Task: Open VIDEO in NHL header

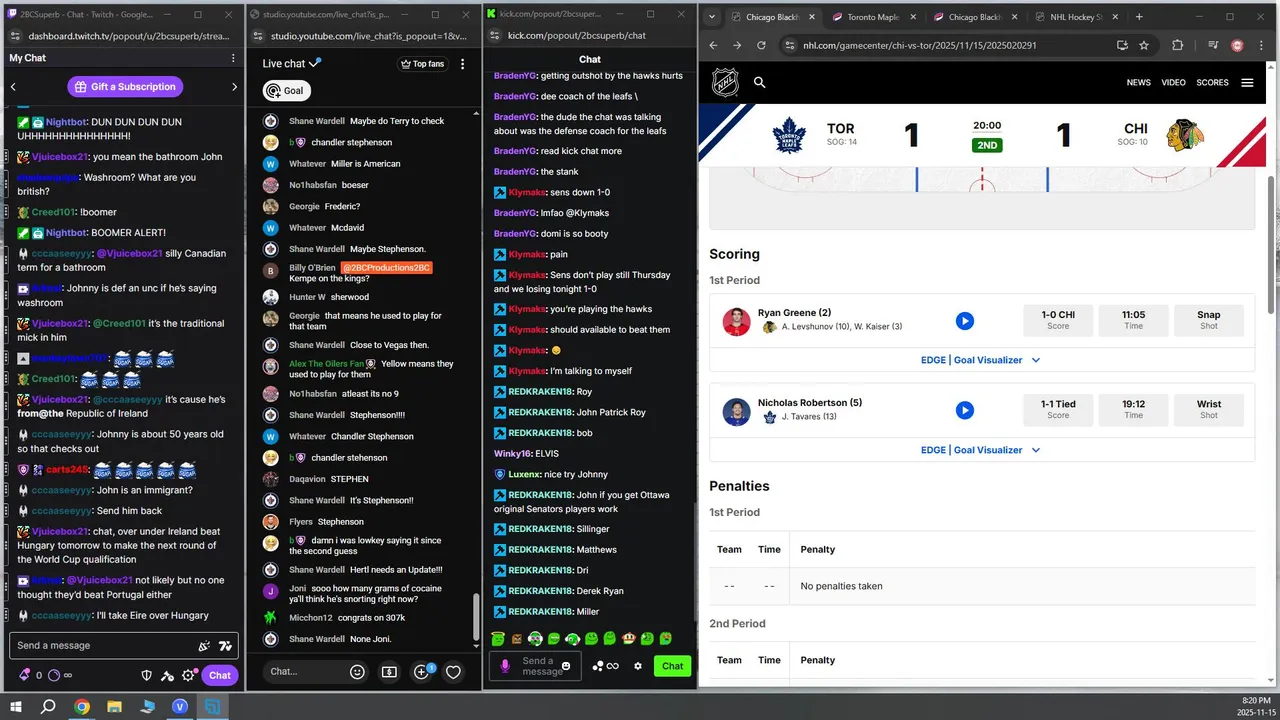Action: coord(1173,83)
